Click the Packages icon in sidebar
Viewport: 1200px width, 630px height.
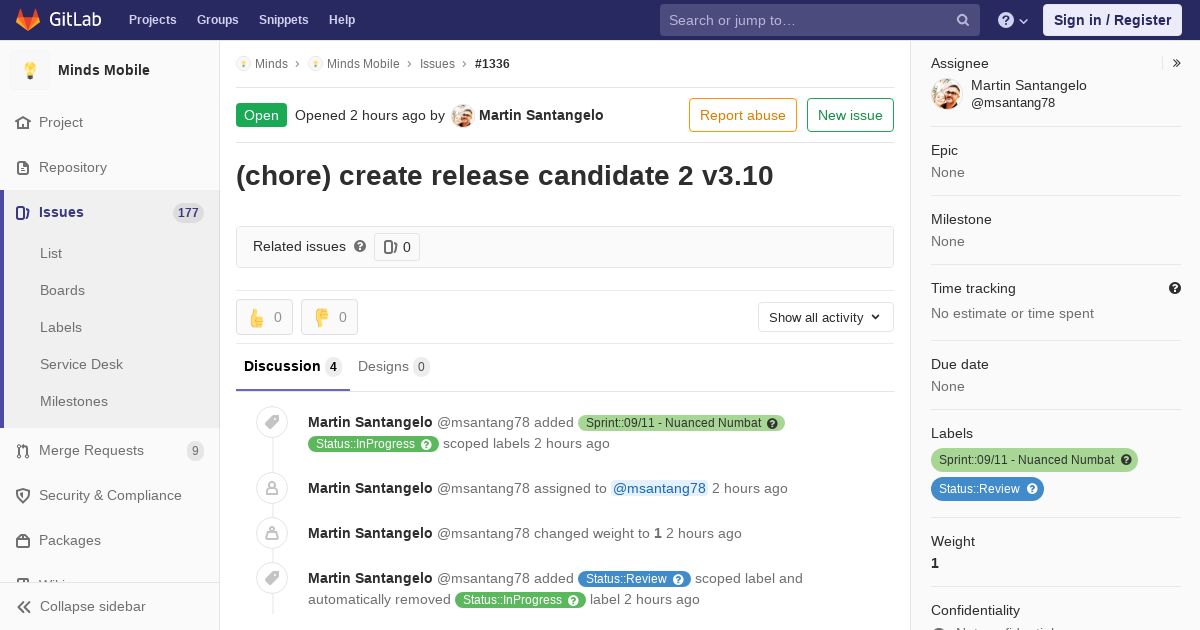23,541
